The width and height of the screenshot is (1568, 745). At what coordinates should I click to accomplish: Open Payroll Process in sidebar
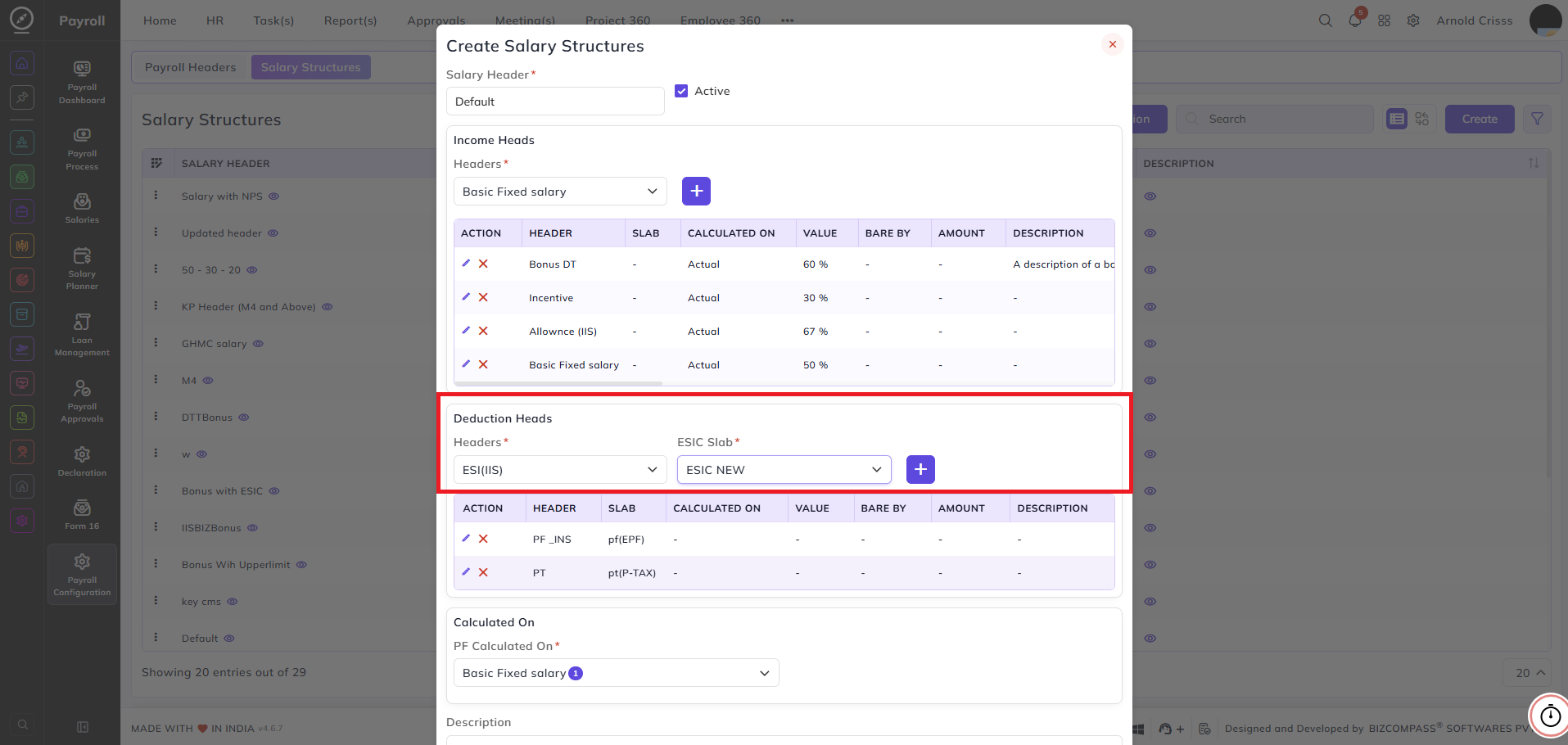(82, 149)
